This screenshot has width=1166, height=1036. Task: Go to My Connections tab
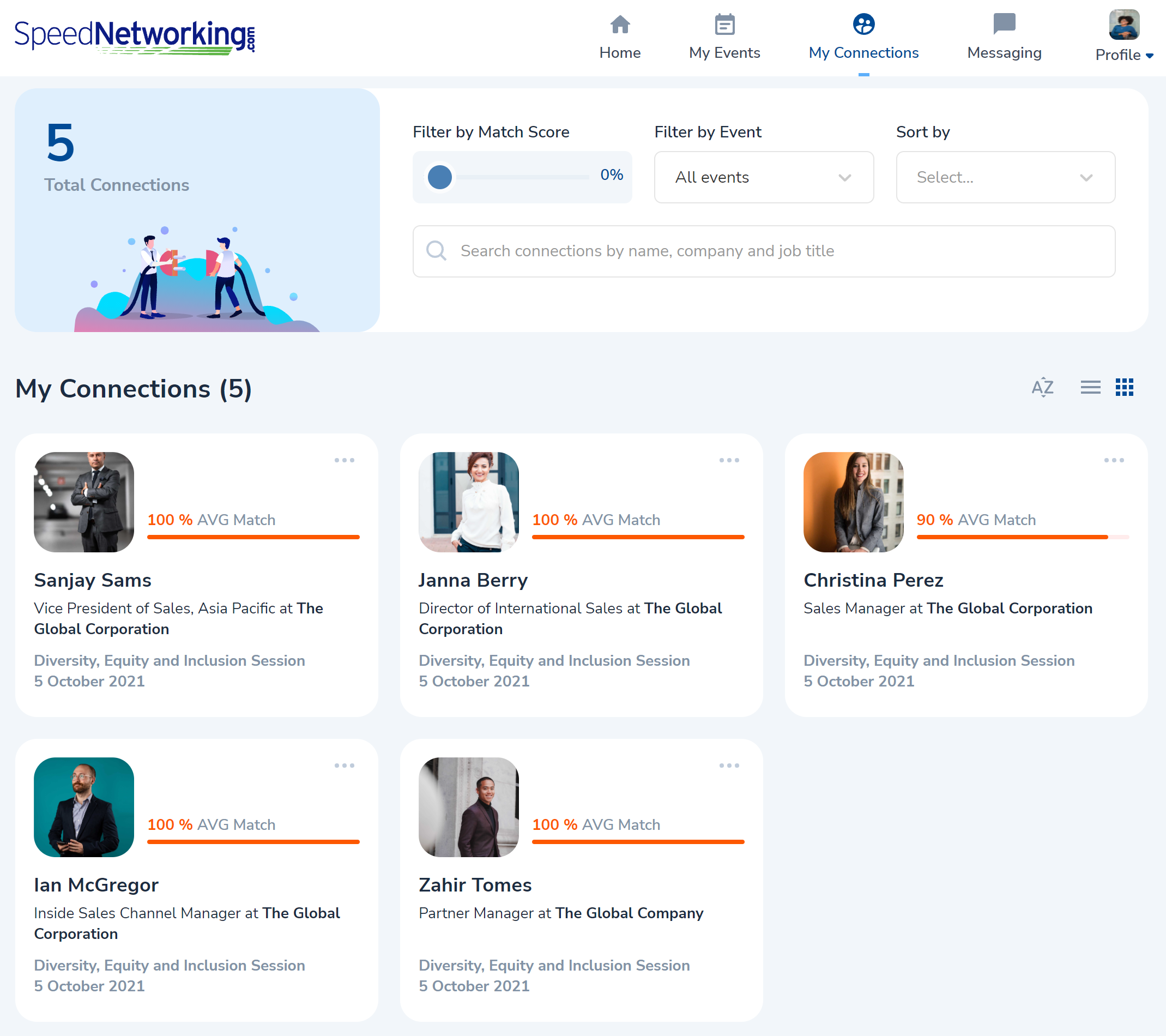click(863, 52)
